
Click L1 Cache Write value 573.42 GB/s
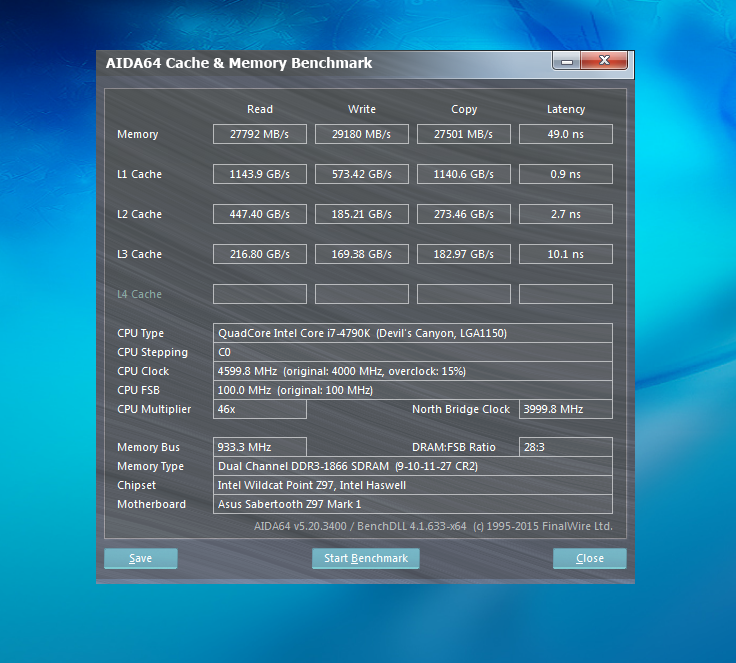coord(361,174)
